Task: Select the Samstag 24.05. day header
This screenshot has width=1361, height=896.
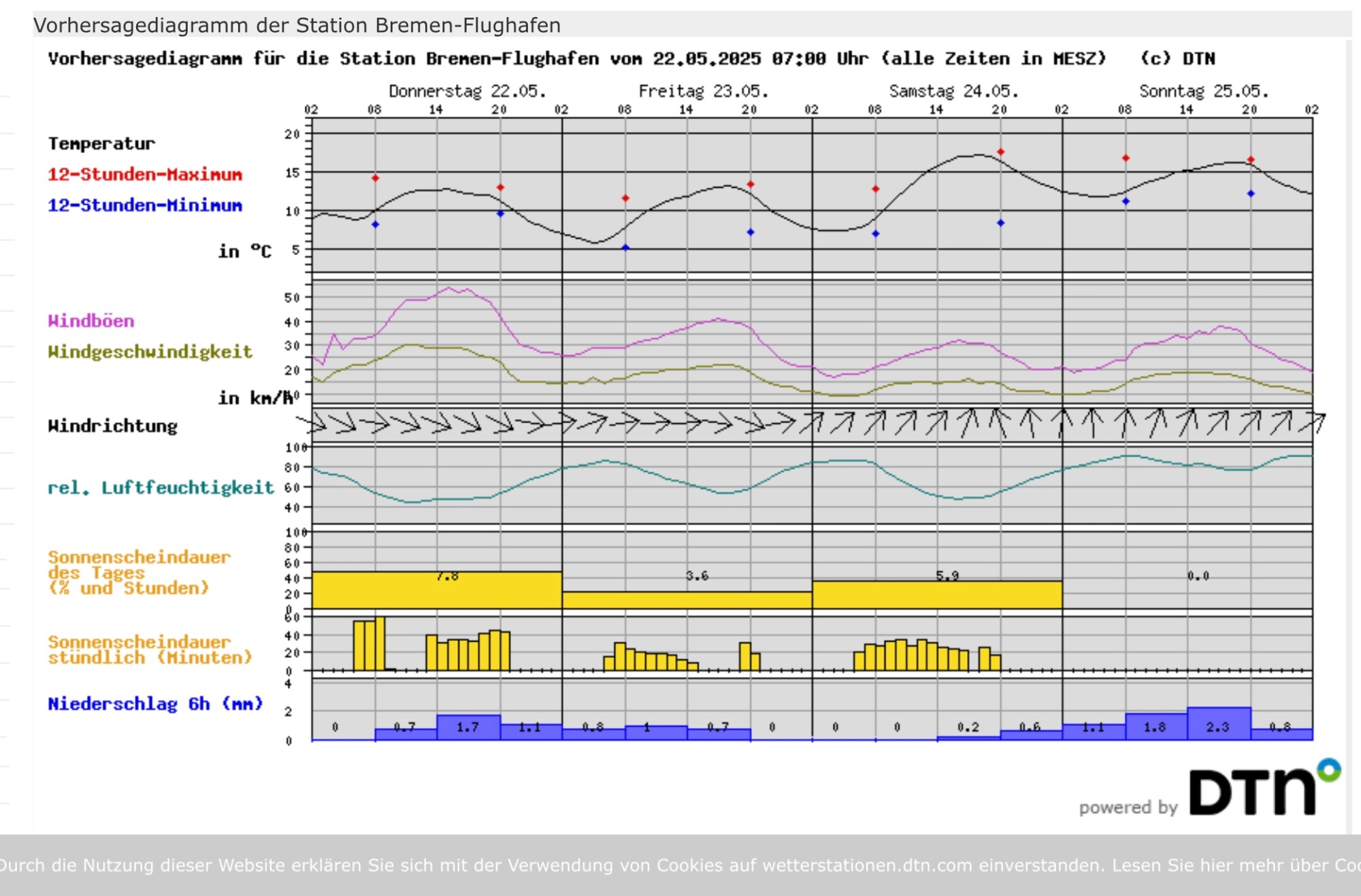Action: (953, 91)
